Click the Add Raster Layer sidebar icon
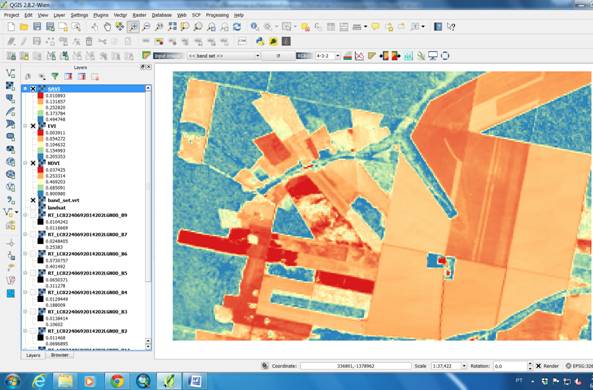Screen dimensions: 593x390 [x=11, y=86]
